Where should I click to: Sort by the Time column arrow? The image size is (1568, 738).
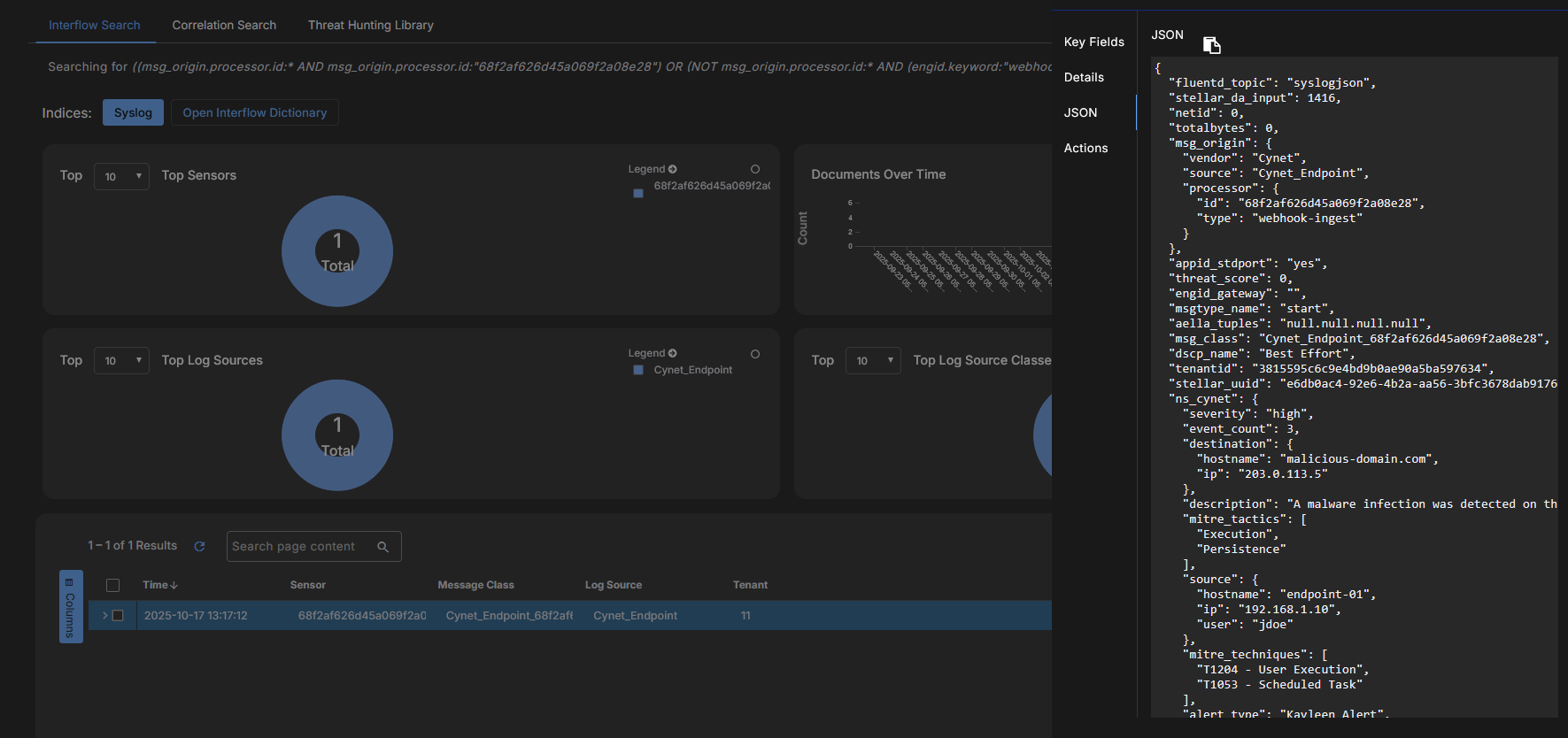click(x=174, y=585)
